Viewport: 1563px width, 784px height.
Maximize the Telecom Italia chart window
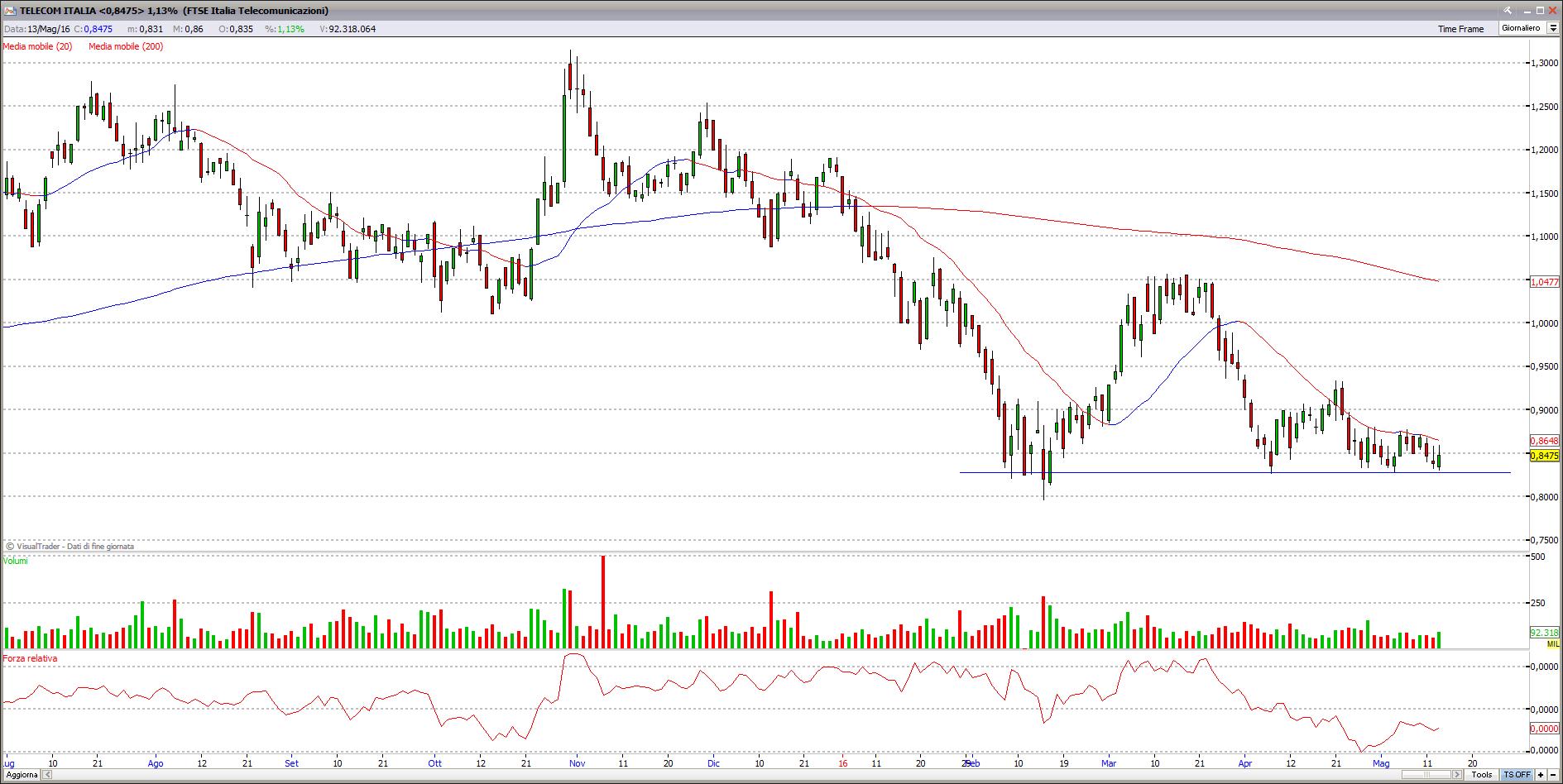(1540, 11)
